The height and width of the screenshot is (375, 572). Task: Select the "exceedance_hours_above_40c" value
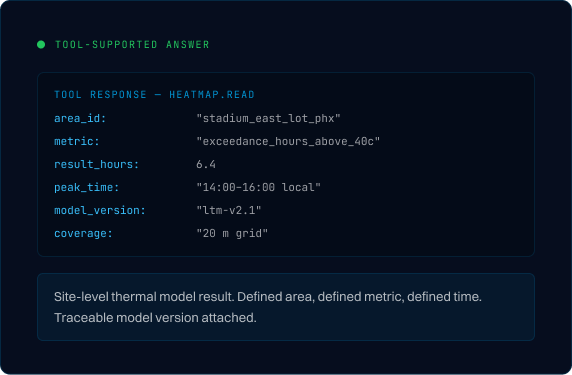[x=288, y=142]
